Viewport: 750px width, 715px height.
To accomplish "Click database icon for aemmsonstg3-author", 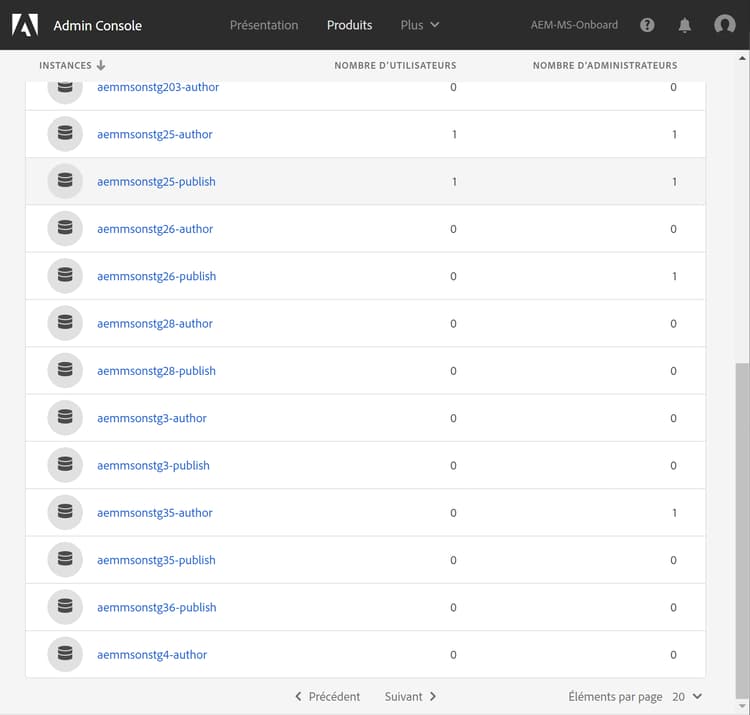I will tap(65, 418).
